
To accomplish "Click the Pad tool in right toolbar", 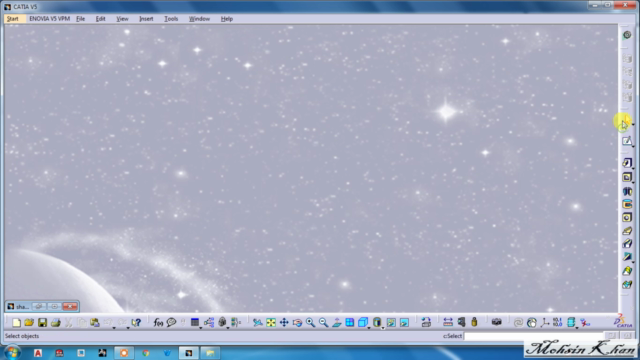I will (x=627, y=162).
